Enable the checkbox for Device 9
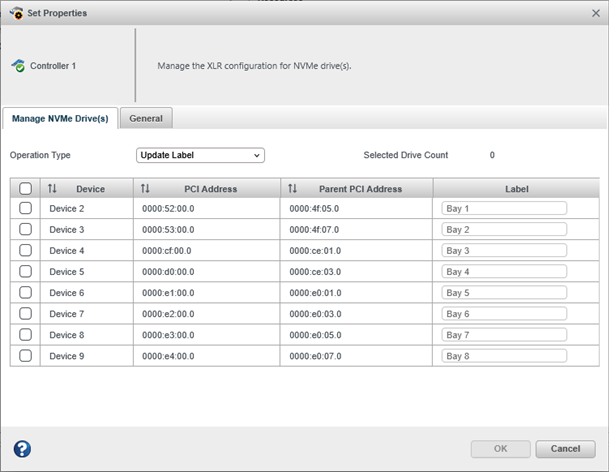 pyautogui.click(x=25, y=355)
